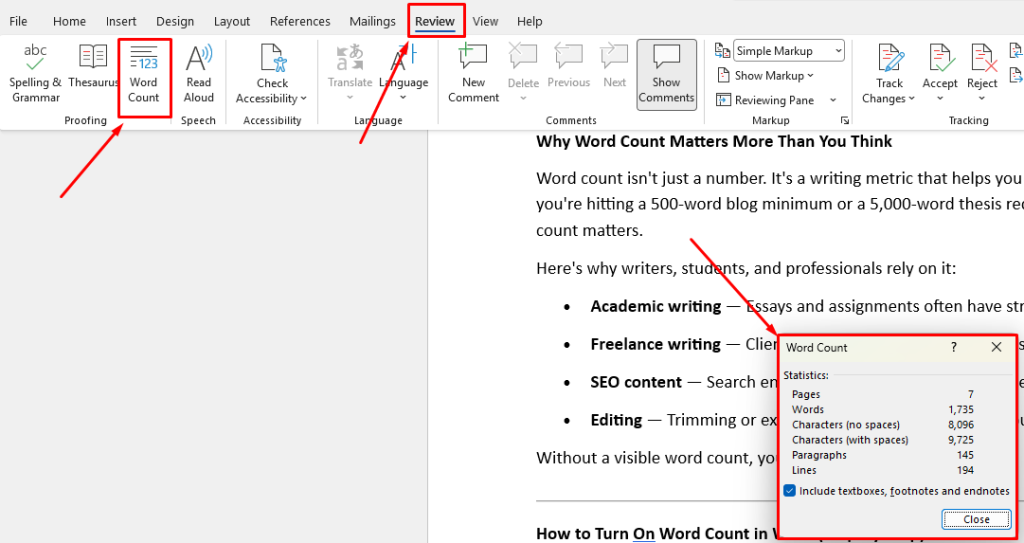
Task: Click the Pages statistic row
Action: (882, 394)
